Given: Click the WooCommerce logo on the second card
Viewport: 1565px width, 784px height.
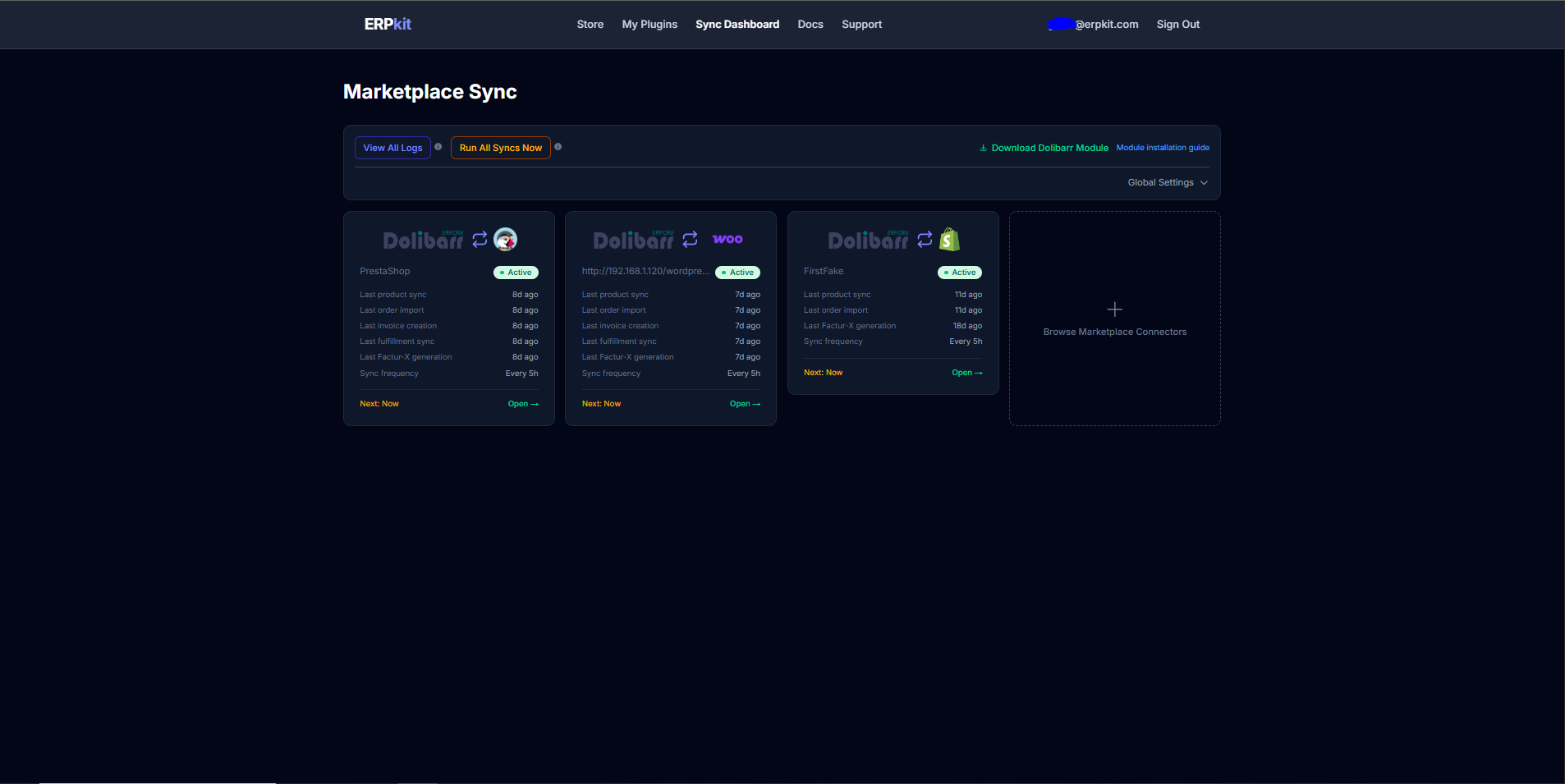Looking at the screenshot, I should (x=727, y=239).
